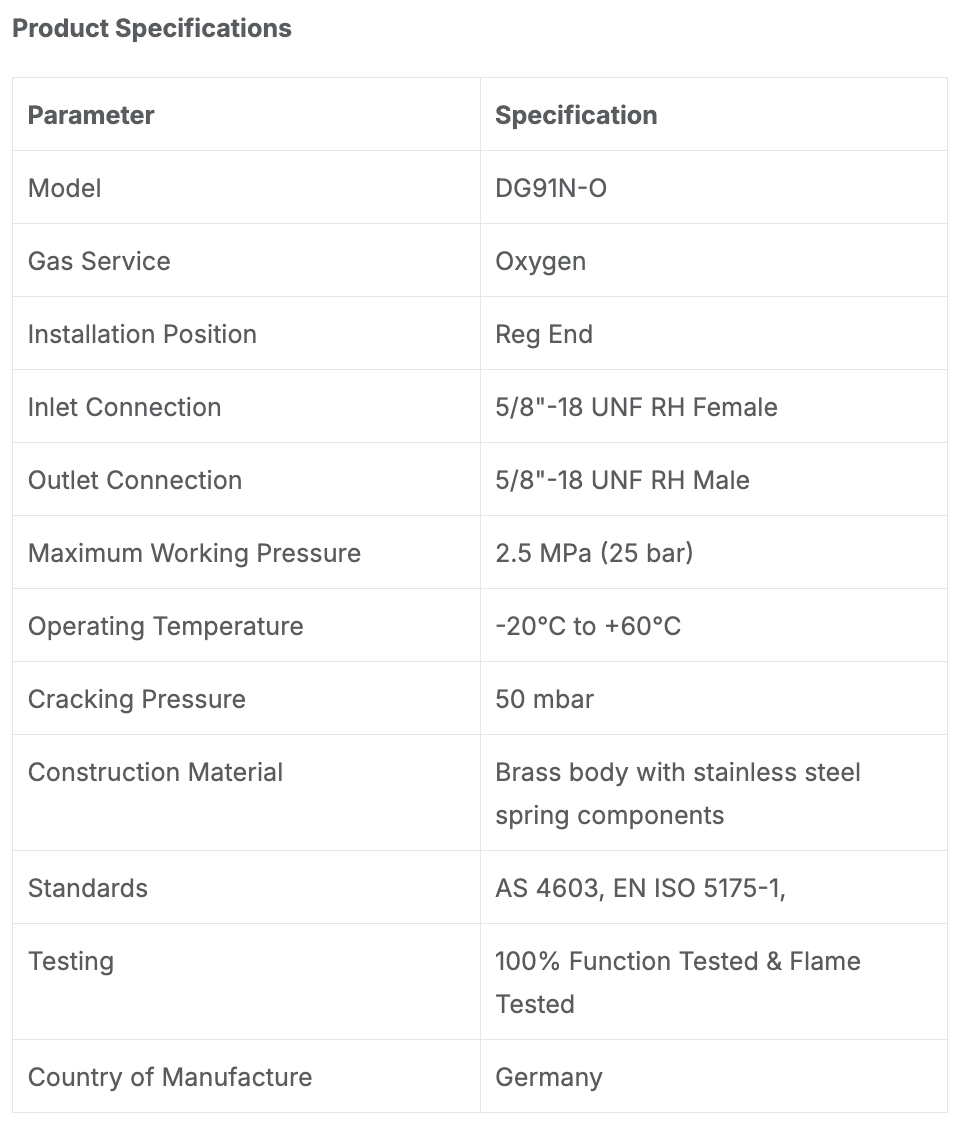Select the Oxygen cell
The height and width of the screenshot is (1128, 968).
(541, 262)
